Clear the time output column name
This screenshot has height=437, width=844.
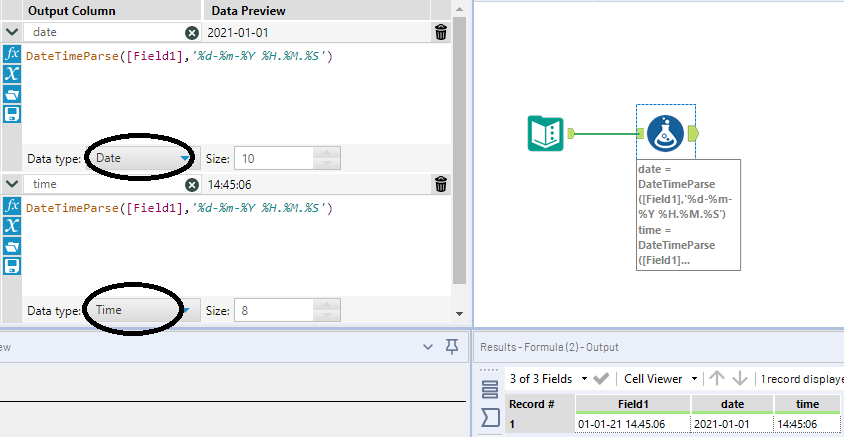pyautogui.click(x=191, y=185)
